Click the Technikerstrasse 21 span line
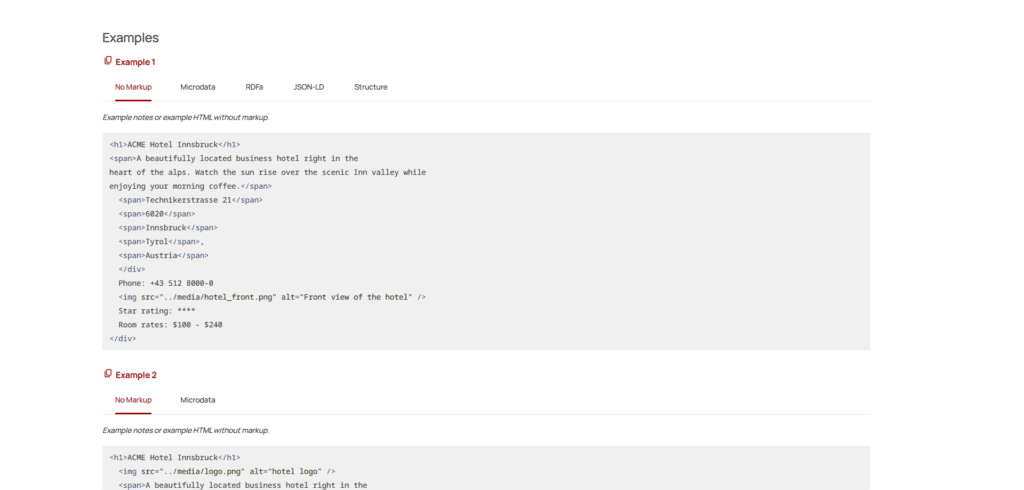Screen dimensions: 1024x490 pos(190,200)
